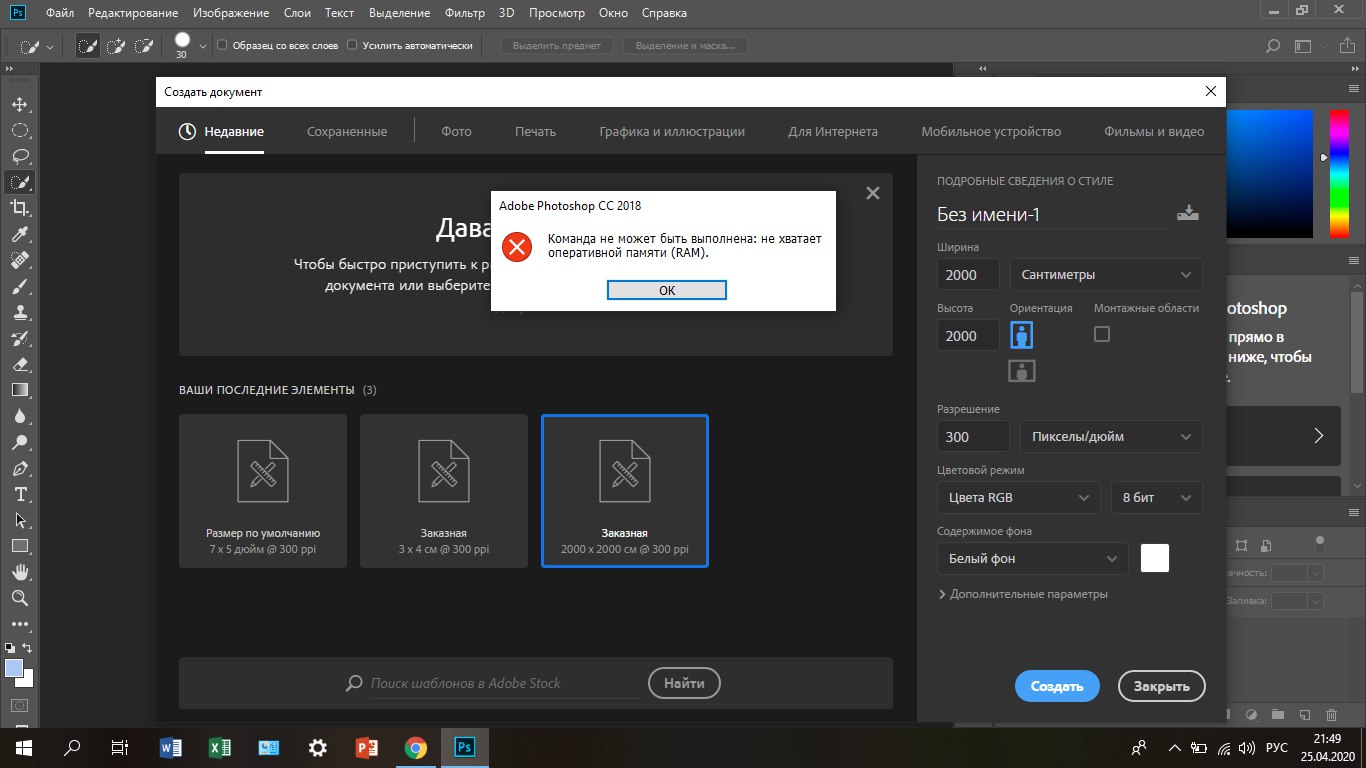Open the 'Фильтр' menu
Screen dimensions: 1366x768
click(465, 13)
